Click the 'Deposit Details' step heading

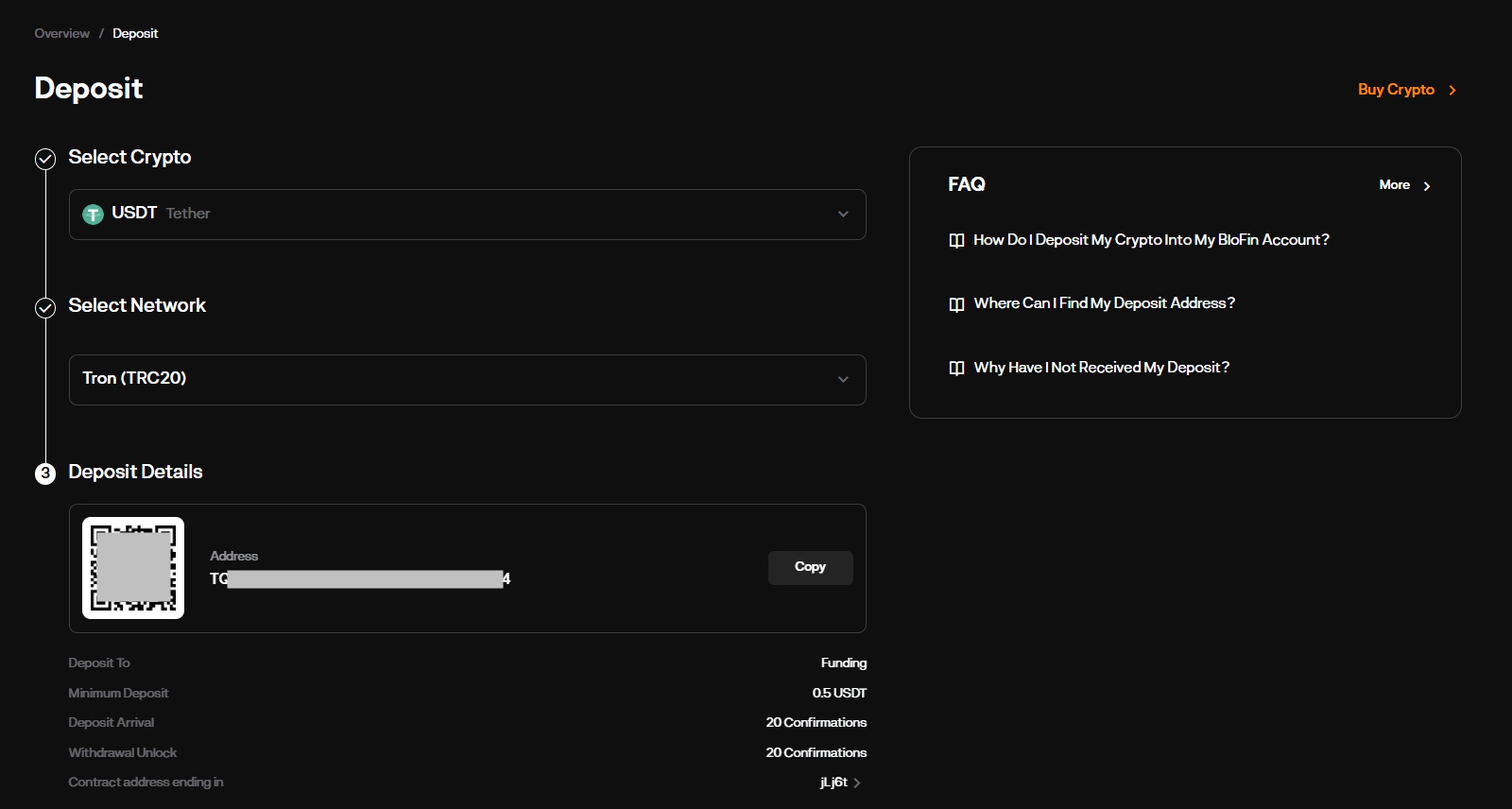point(135,473)
